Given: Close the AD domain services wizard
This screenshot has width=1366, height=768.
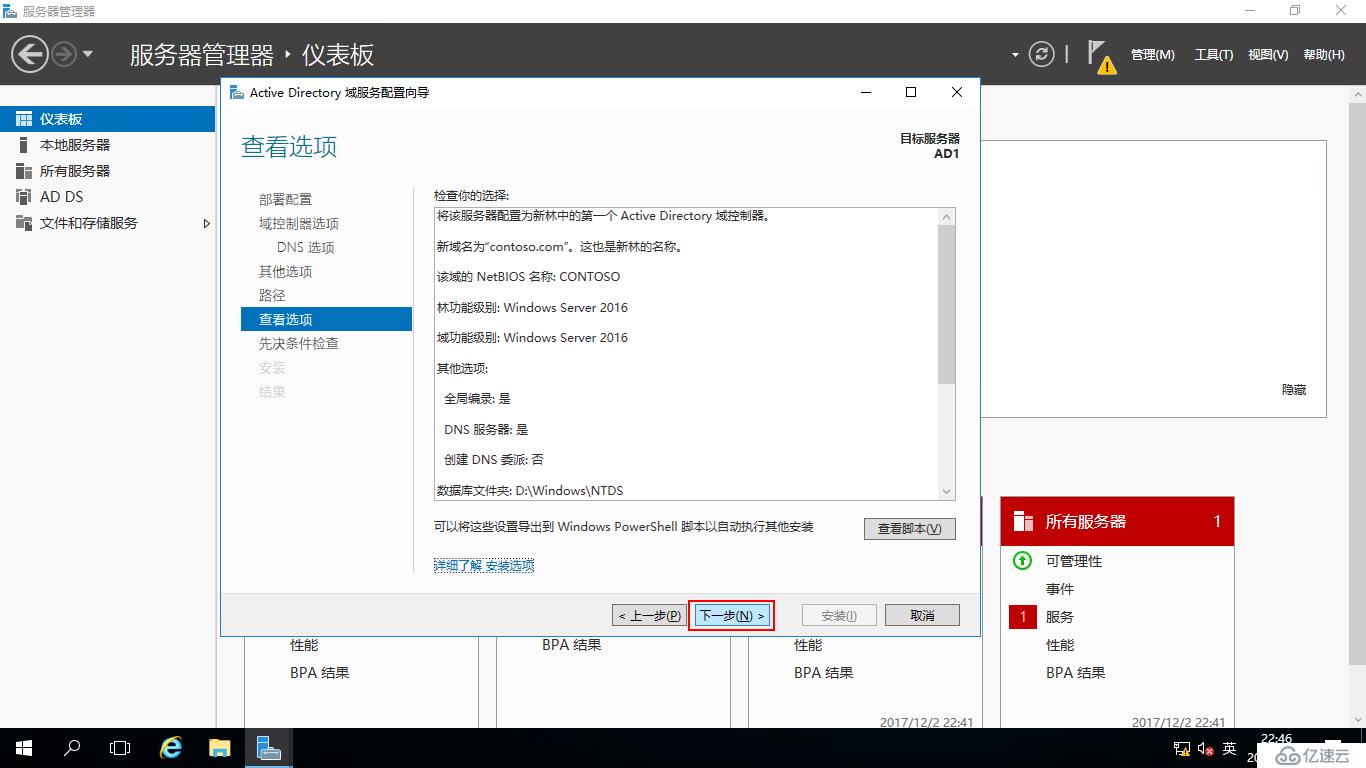Looking at the screenshot, I should [x=957, y=92].
